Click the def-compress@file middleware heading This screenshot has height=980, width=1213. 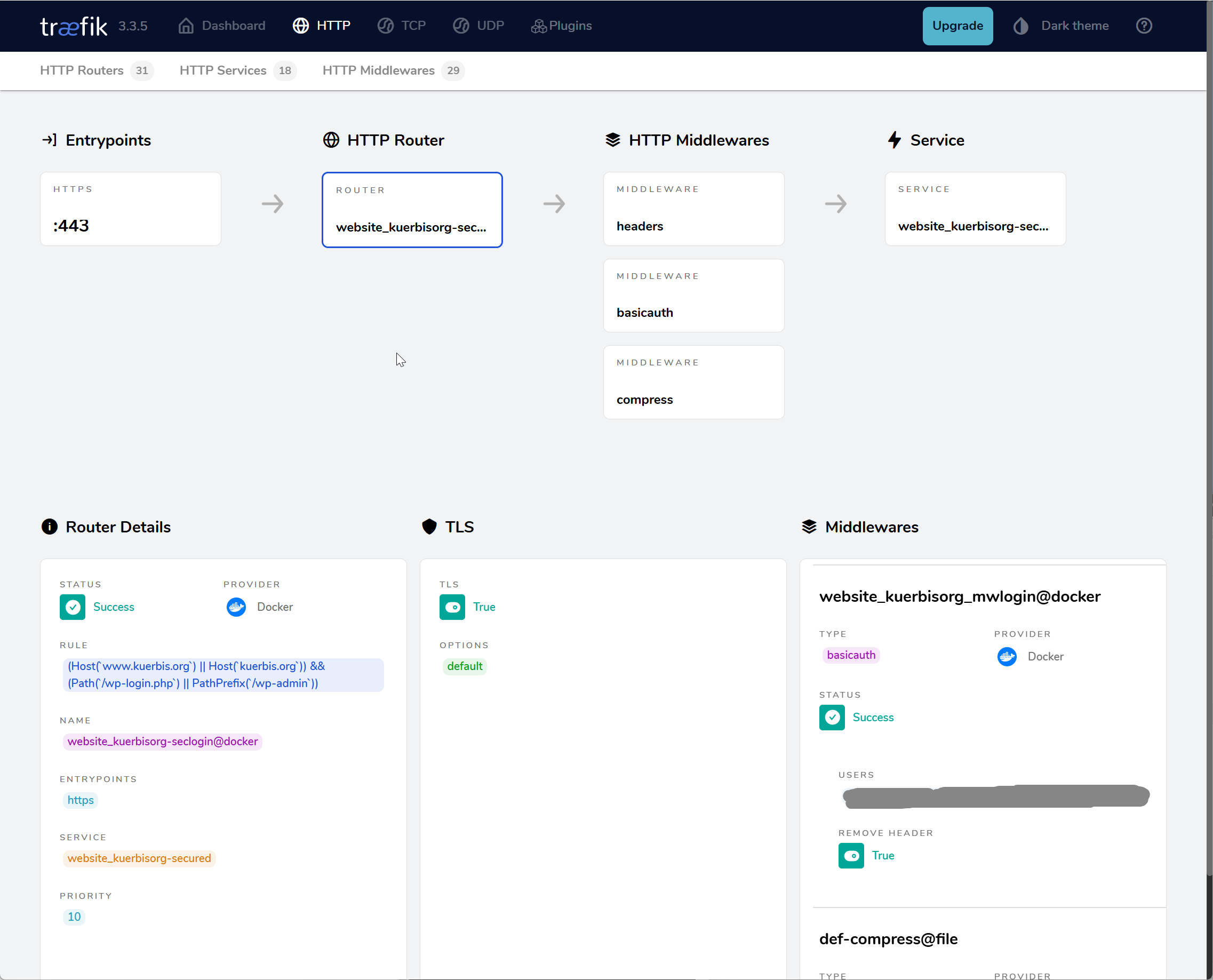889,939
